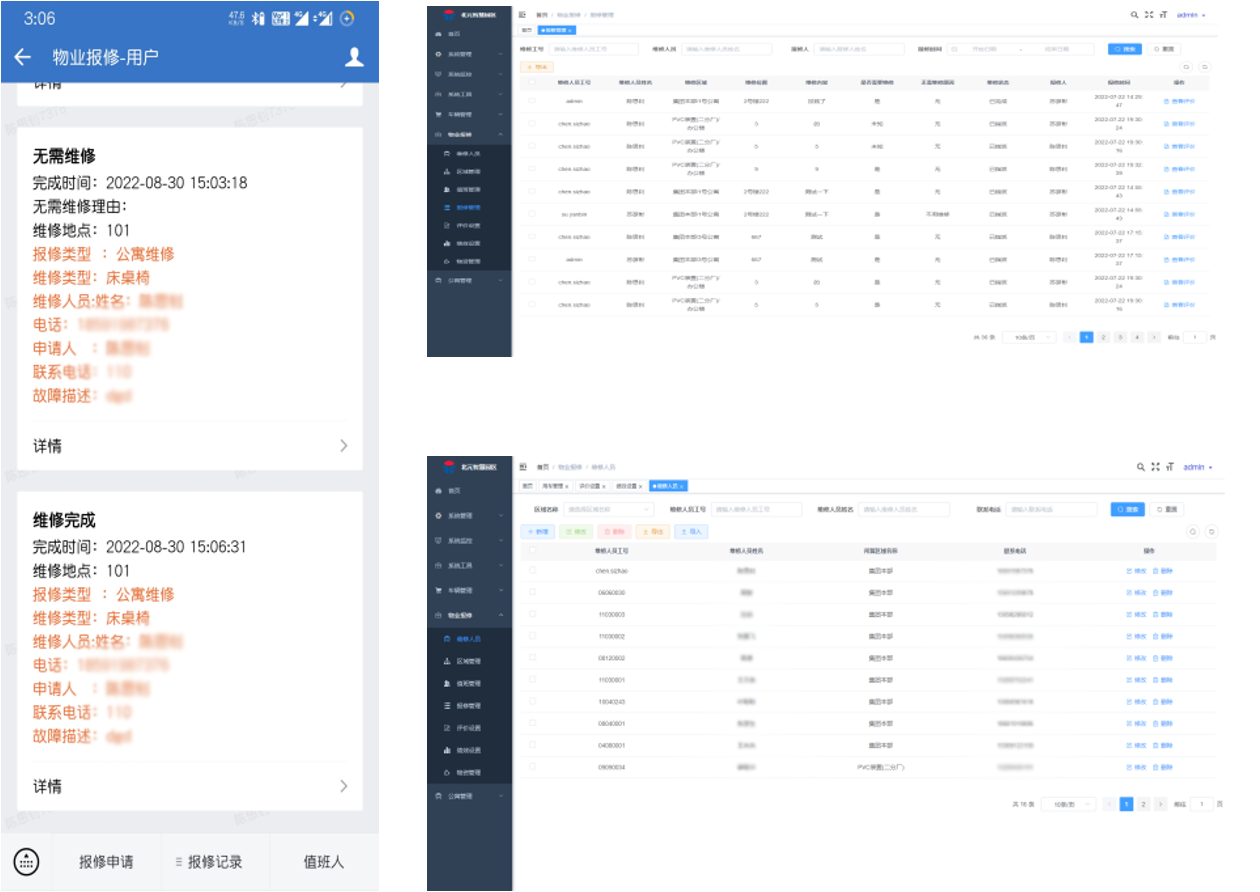The height and width of the screenshot is (892, 1260).
Task: Check the select-all header checkbox on the 报修管理 page
Action: click(532, 84)
